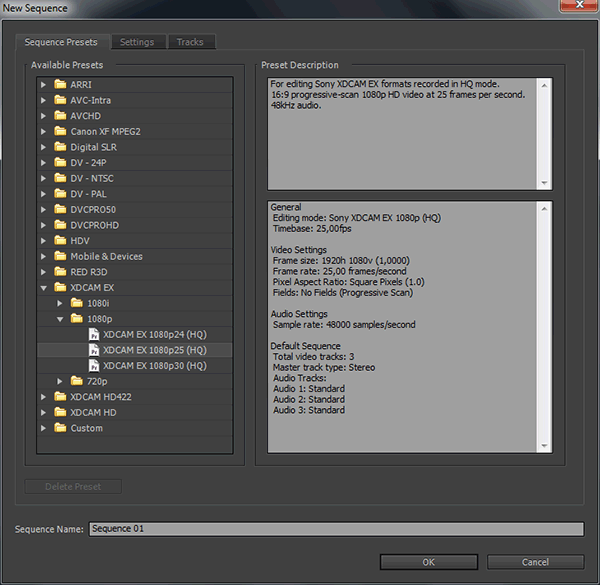This screenshot has width=600, height=585.
Task: Click the RED R3D folder icon
Action: tap(60, 272)
